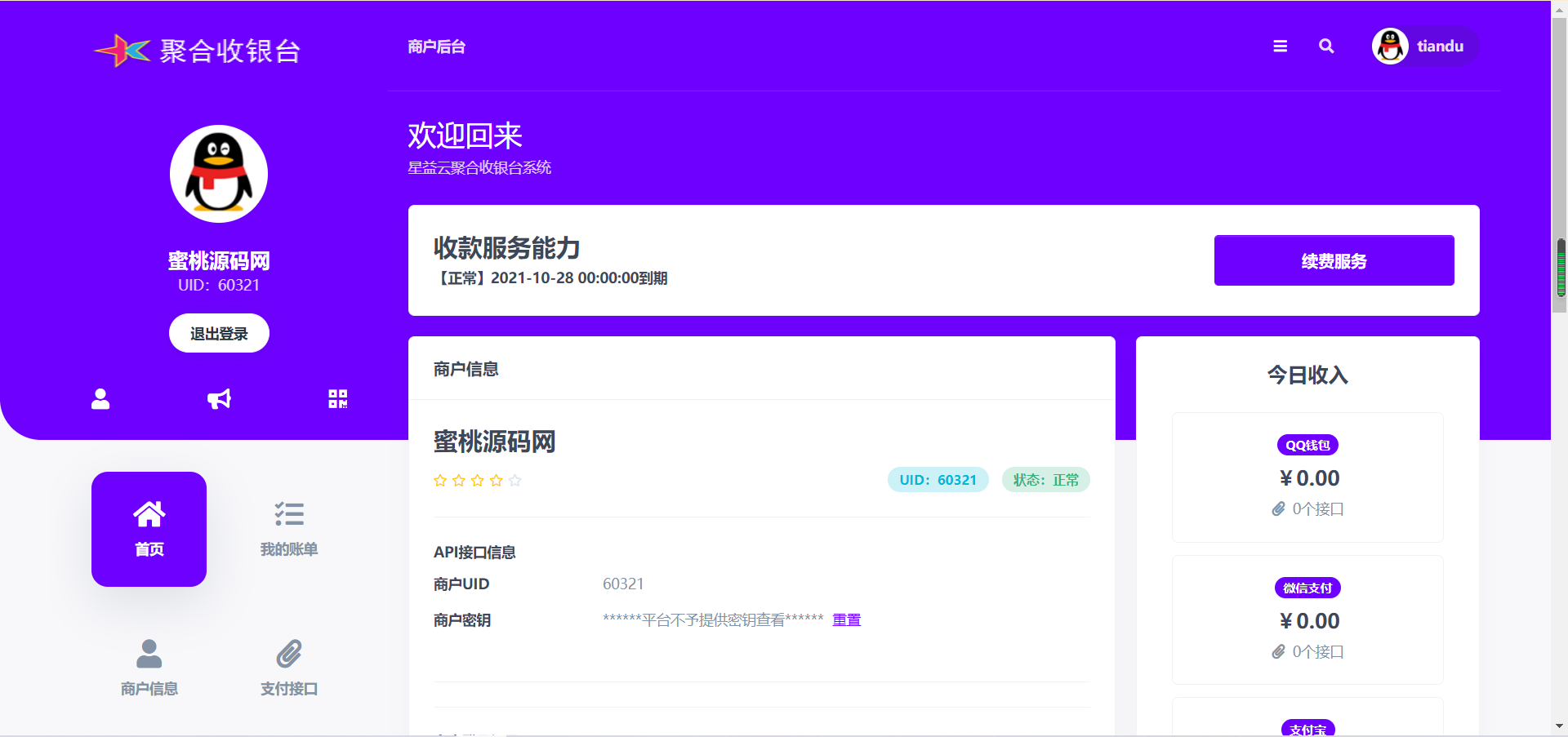Click the green page scrollbar on the right
Screen dimensions: 1568x737
click(x=1560, y=269)
